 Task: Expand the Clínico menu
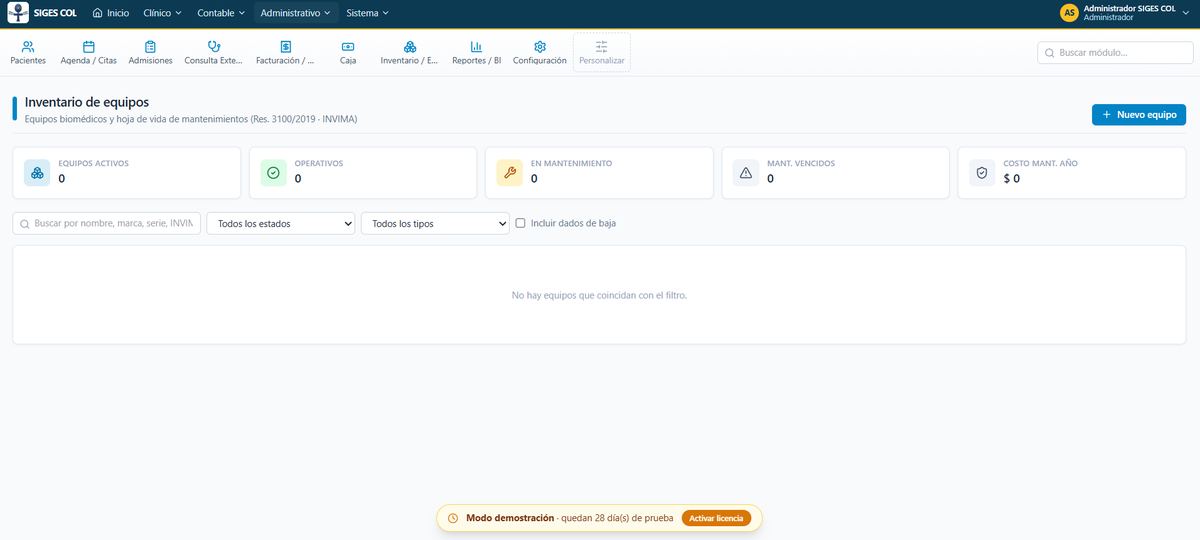[163, 13]
